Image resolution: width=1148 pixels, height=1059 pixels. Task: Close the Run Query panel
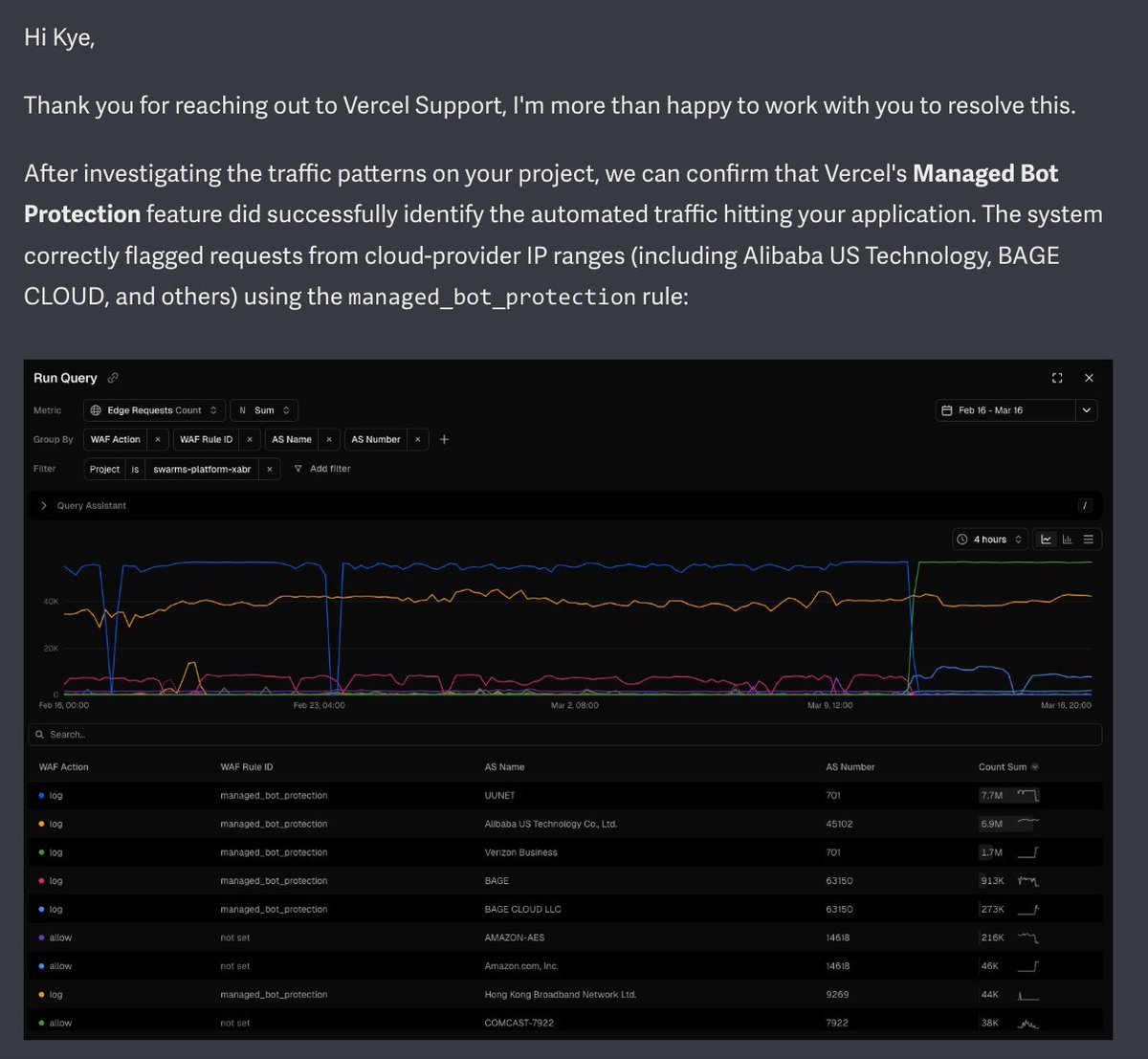(1089, 378)
